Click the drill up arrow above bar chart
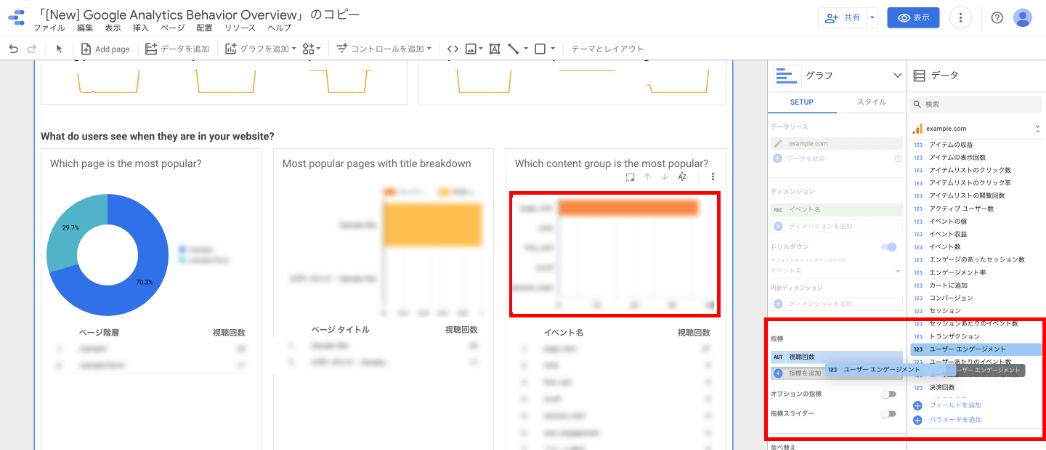1046x450 pixels. pyautogui.click(x=646, y=177)
